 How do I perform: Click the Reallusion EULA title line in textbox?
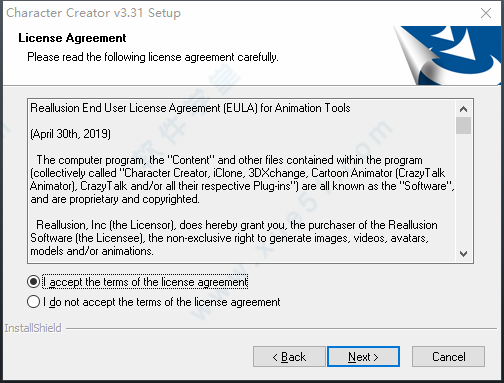[x=190, y=108]
